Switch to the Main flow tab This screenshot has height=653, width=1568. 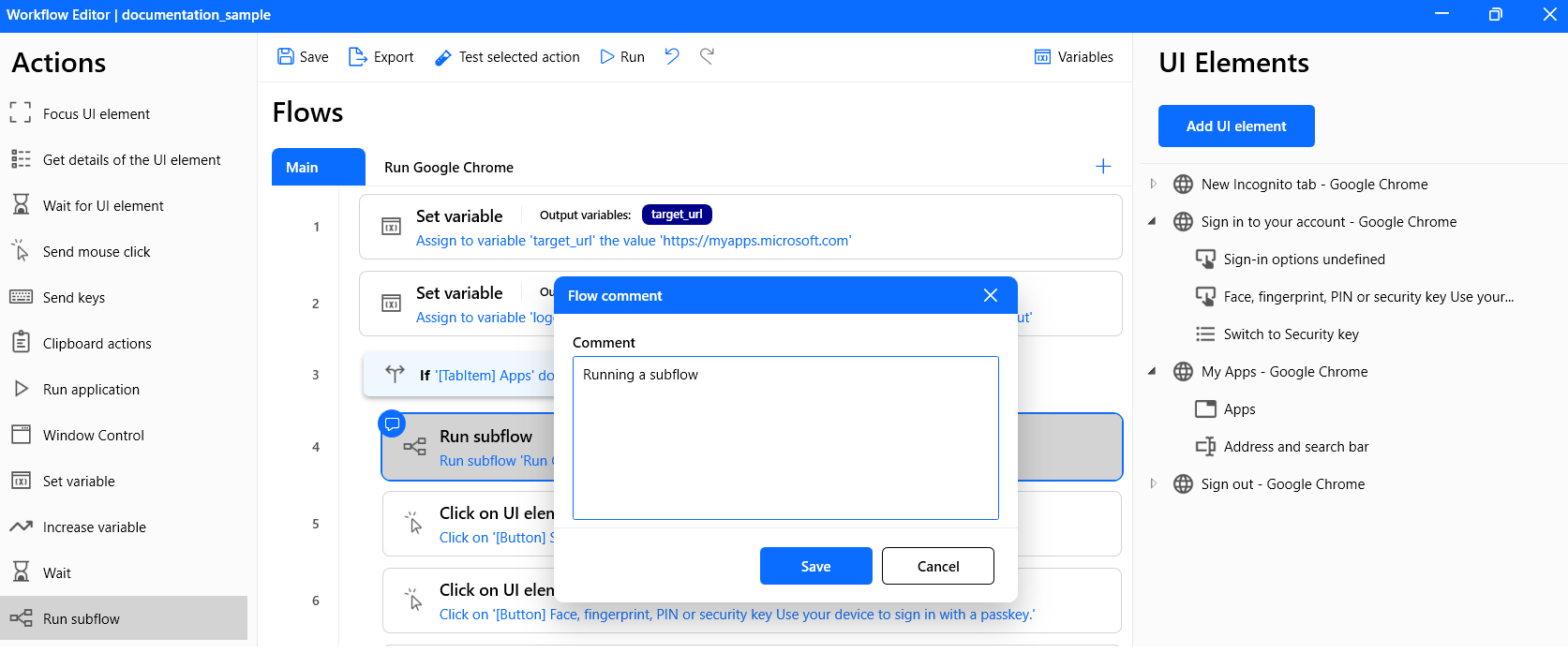319,167
